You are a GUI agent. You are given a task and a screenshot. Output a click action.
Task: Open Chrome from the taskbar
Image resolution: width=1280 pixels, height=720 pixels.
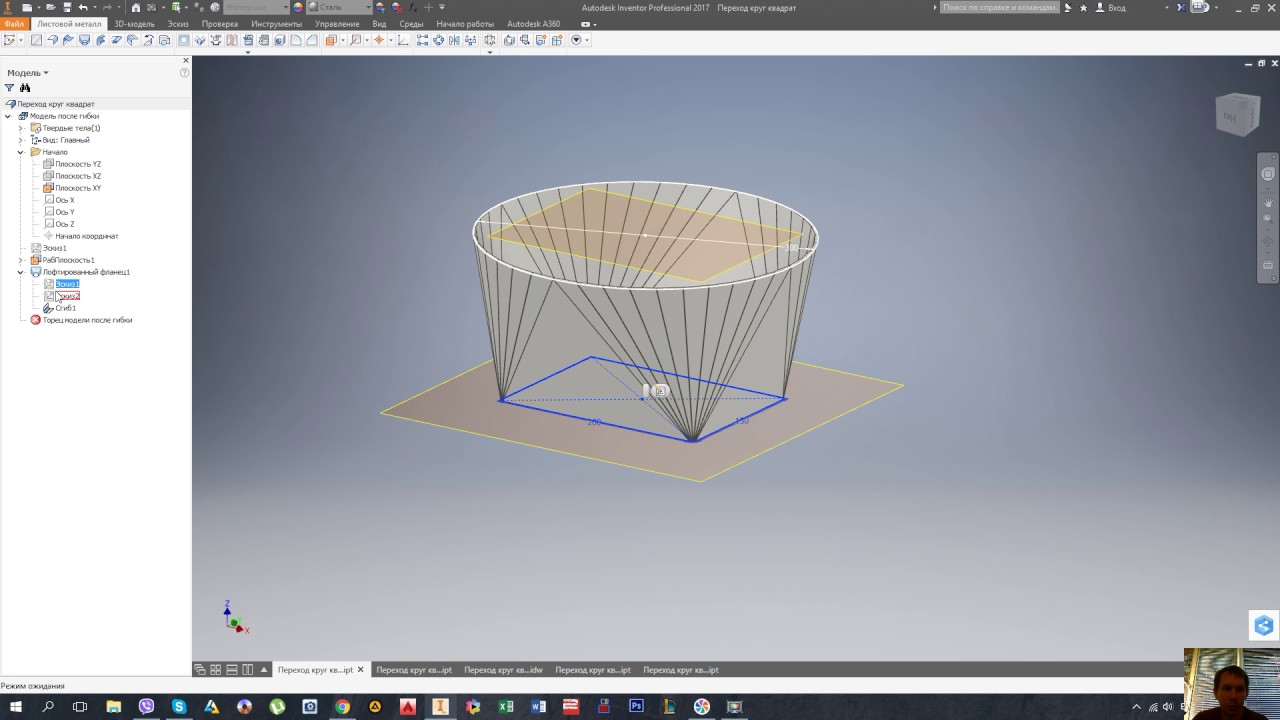pos(342,707)
